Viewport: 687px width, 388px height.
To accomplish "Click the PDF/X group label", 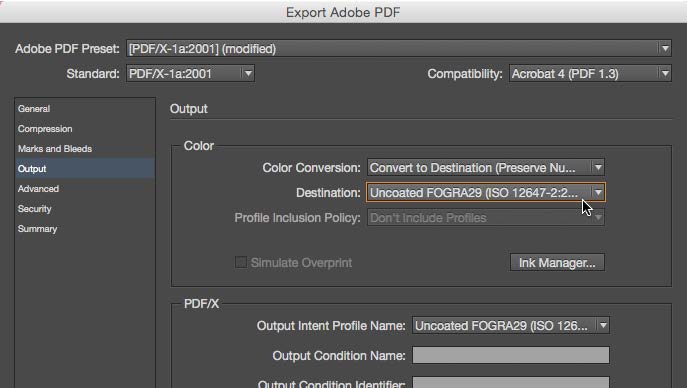I will click(202, 303).
